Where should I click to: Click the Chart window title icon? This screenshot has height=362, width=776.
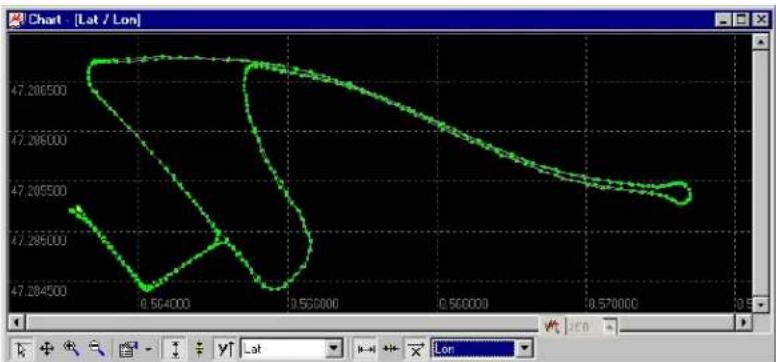pos(17,20)
